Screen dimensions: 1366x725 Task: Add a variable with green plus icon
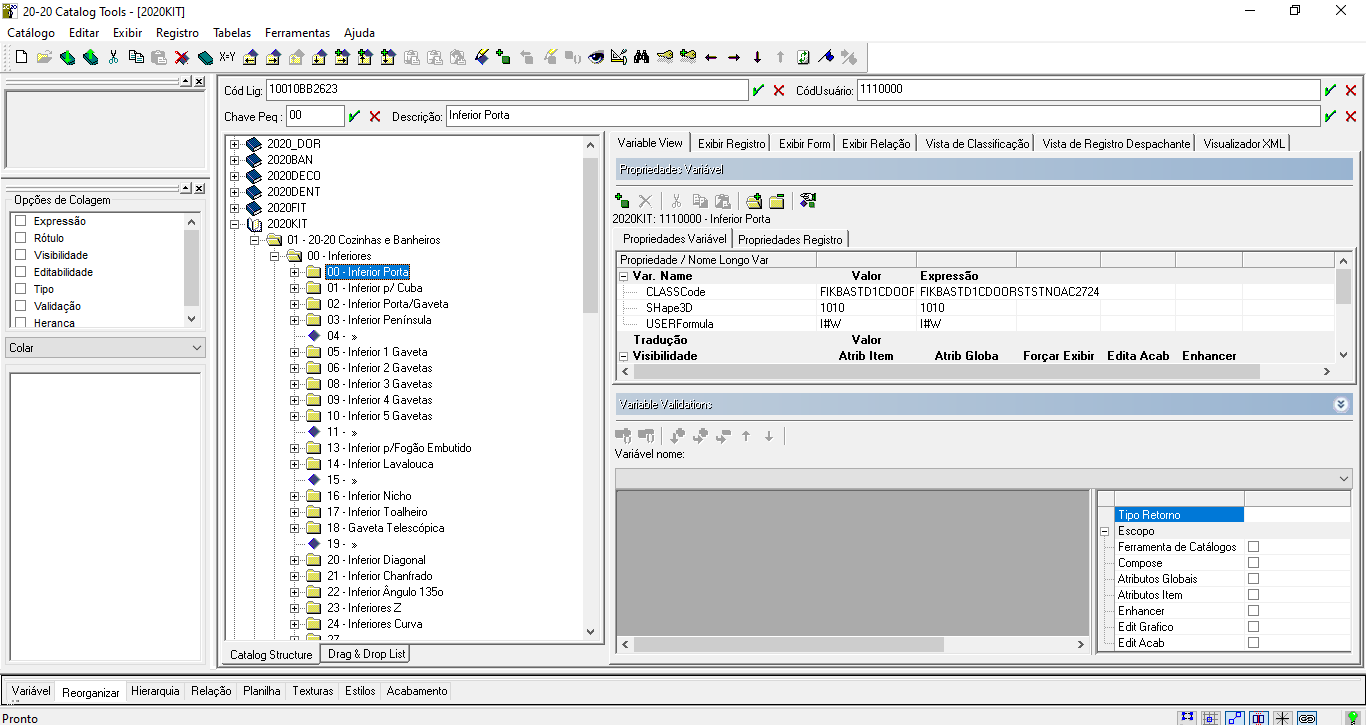click(x=622, y=201)
